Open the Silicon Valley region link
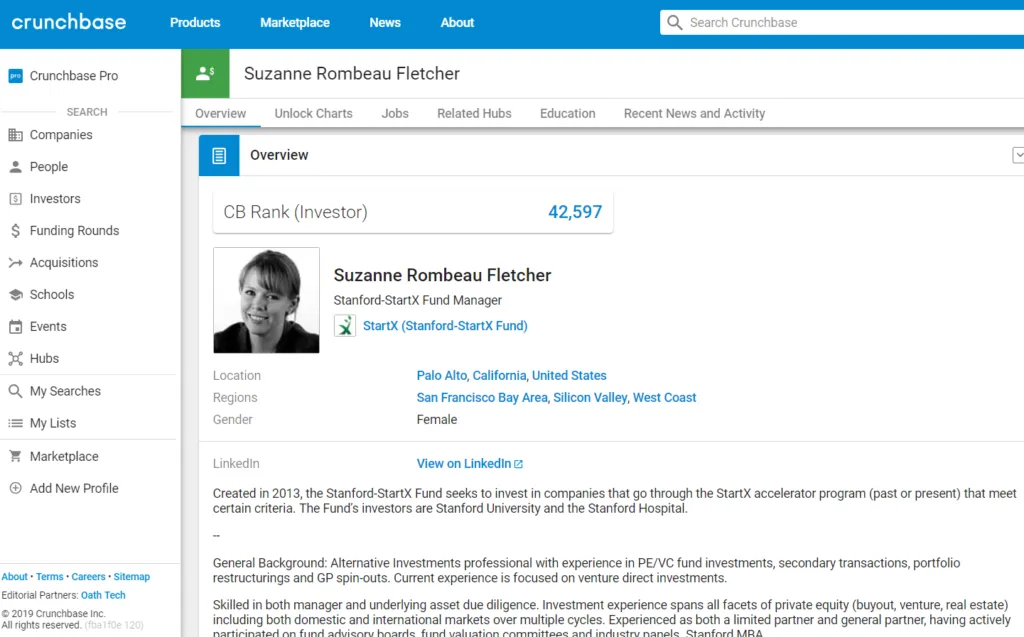This screenshot has width=1024, height=637. click(x=590, y=398)
